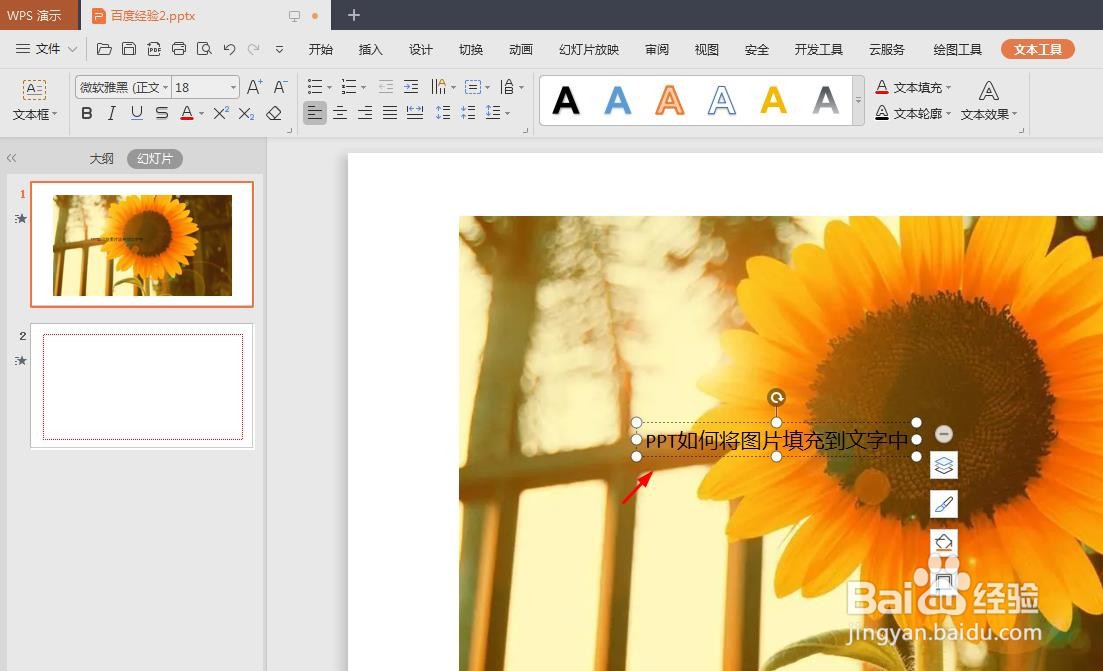This screenshot has height=671, width=1103.
Task: Open the text effects dropdown
Action: click(989, 114)
